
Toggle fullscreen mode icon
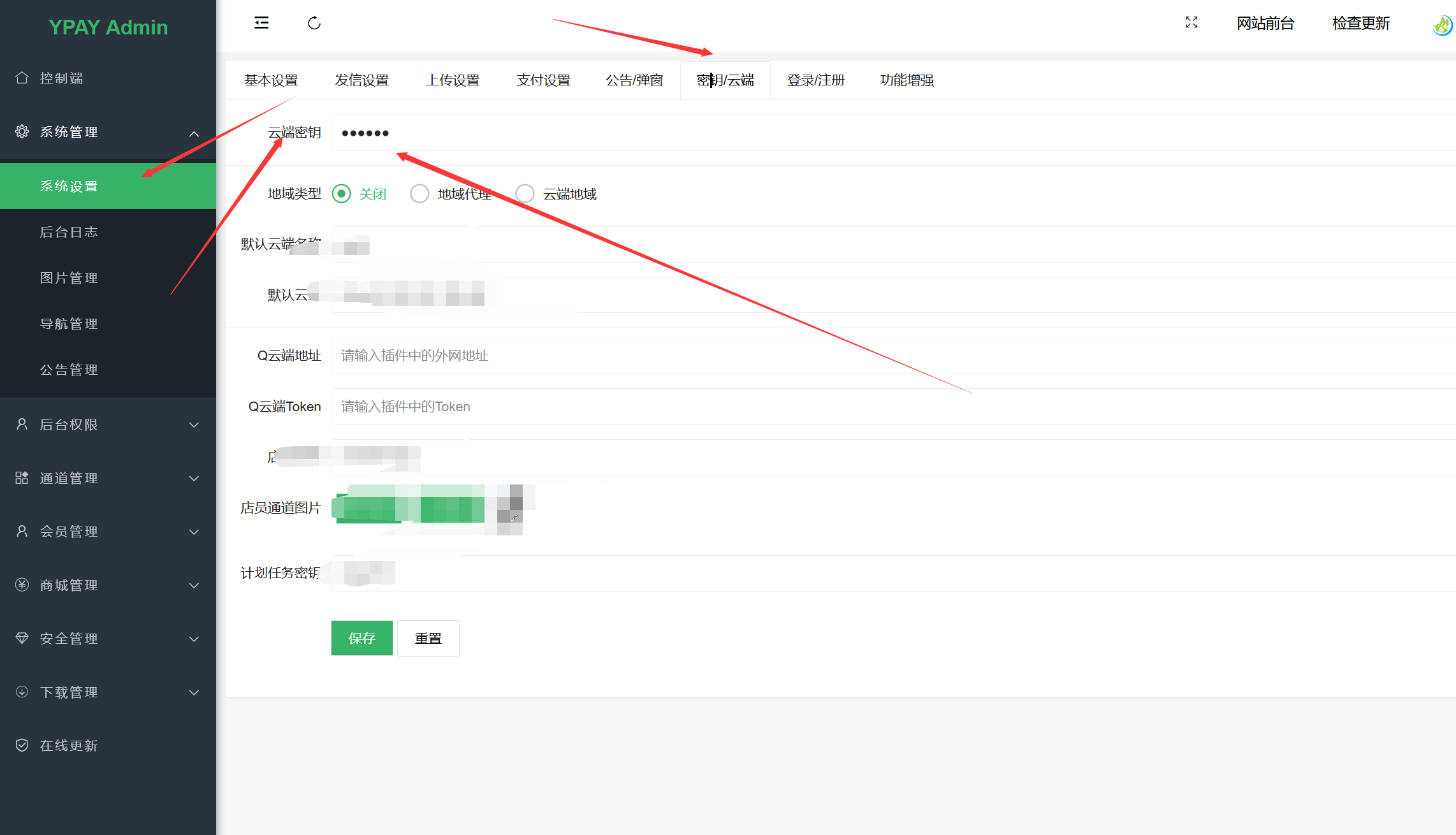(x=1191, y=23)
